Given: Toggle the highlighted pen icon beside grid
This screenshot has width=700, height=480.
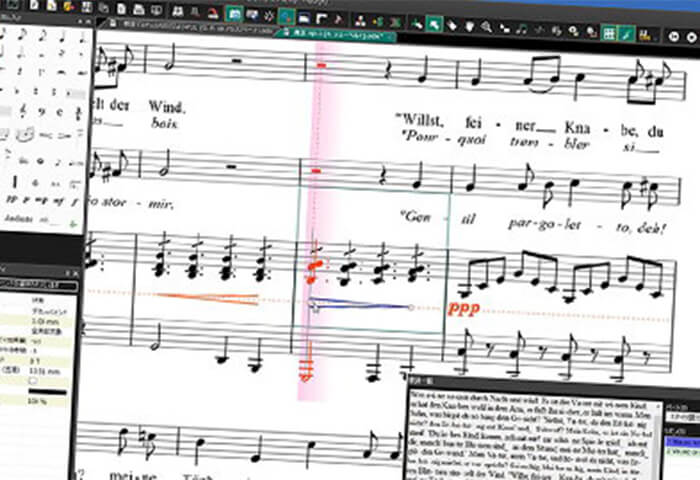Looking at the screenshot, I should [626, 34].
